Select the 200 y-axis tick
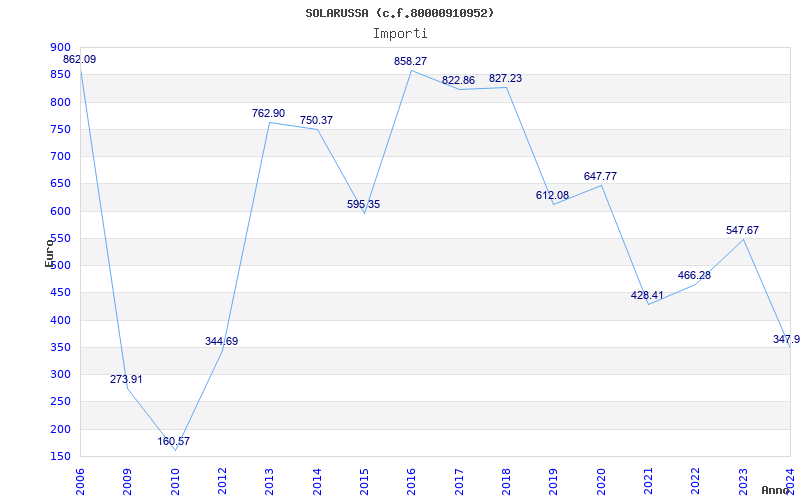Viewport: 800px width, 500px height. tap(60, 430)
